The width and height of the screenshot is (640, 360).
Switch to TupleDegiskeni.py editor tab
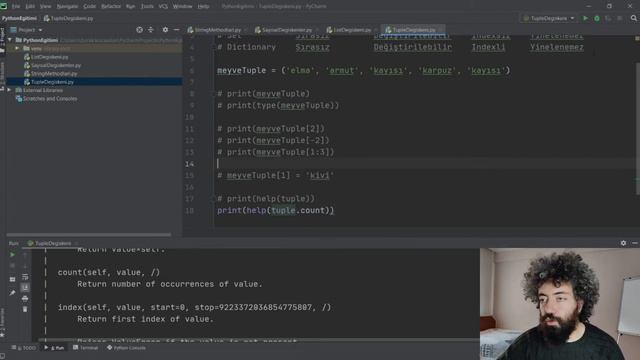tap(413, 30)
